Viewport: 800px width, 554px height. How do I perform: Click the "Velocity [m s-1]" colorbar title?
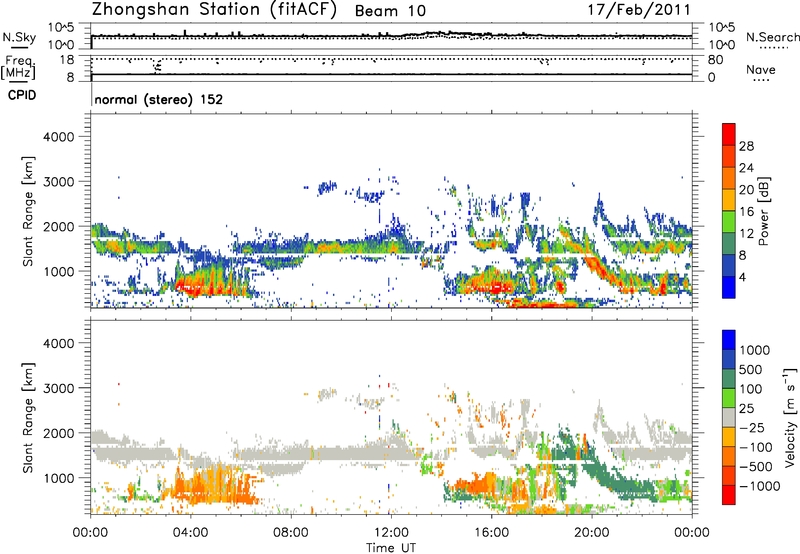[x=790, y=417]
